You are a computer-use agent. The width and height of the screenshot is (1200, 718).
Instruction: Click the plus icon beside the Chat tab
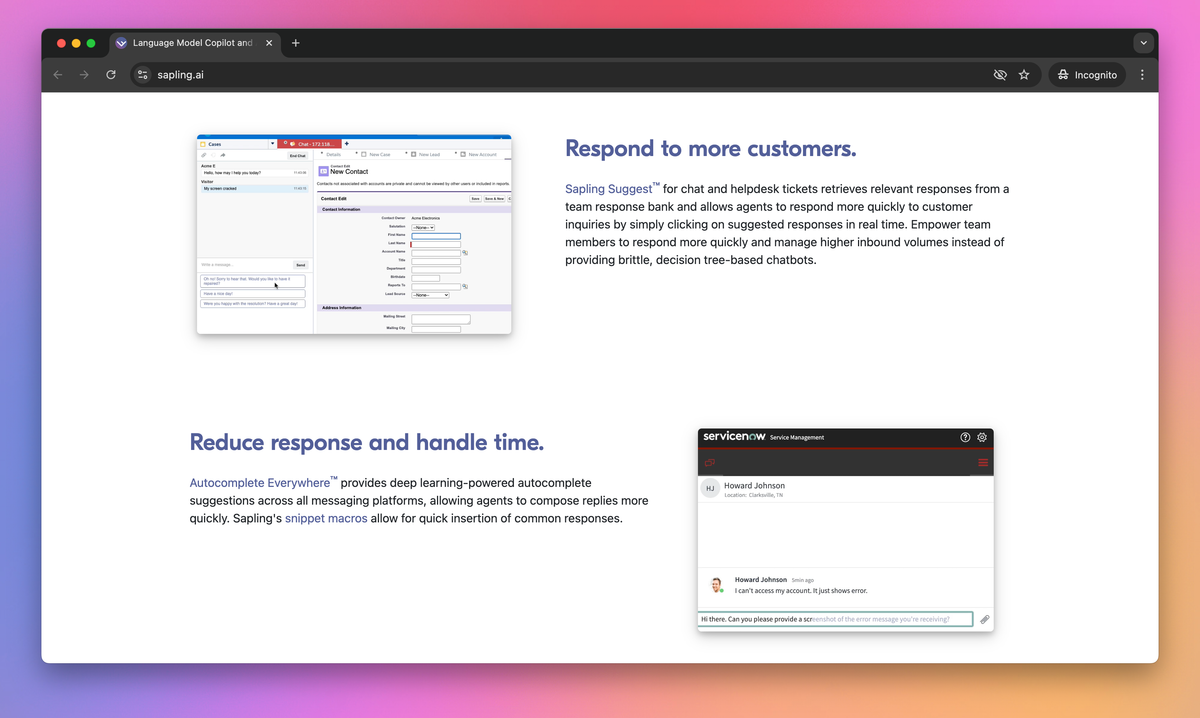[347, 144]
